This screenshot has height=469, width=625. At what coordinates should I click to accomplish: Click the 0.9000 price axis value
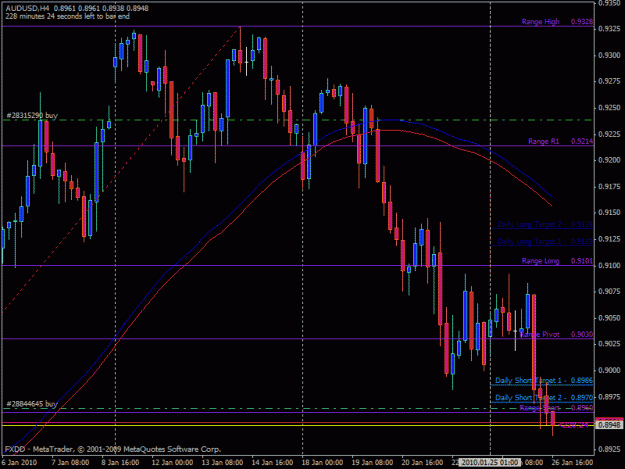click(x=610, y=371)
